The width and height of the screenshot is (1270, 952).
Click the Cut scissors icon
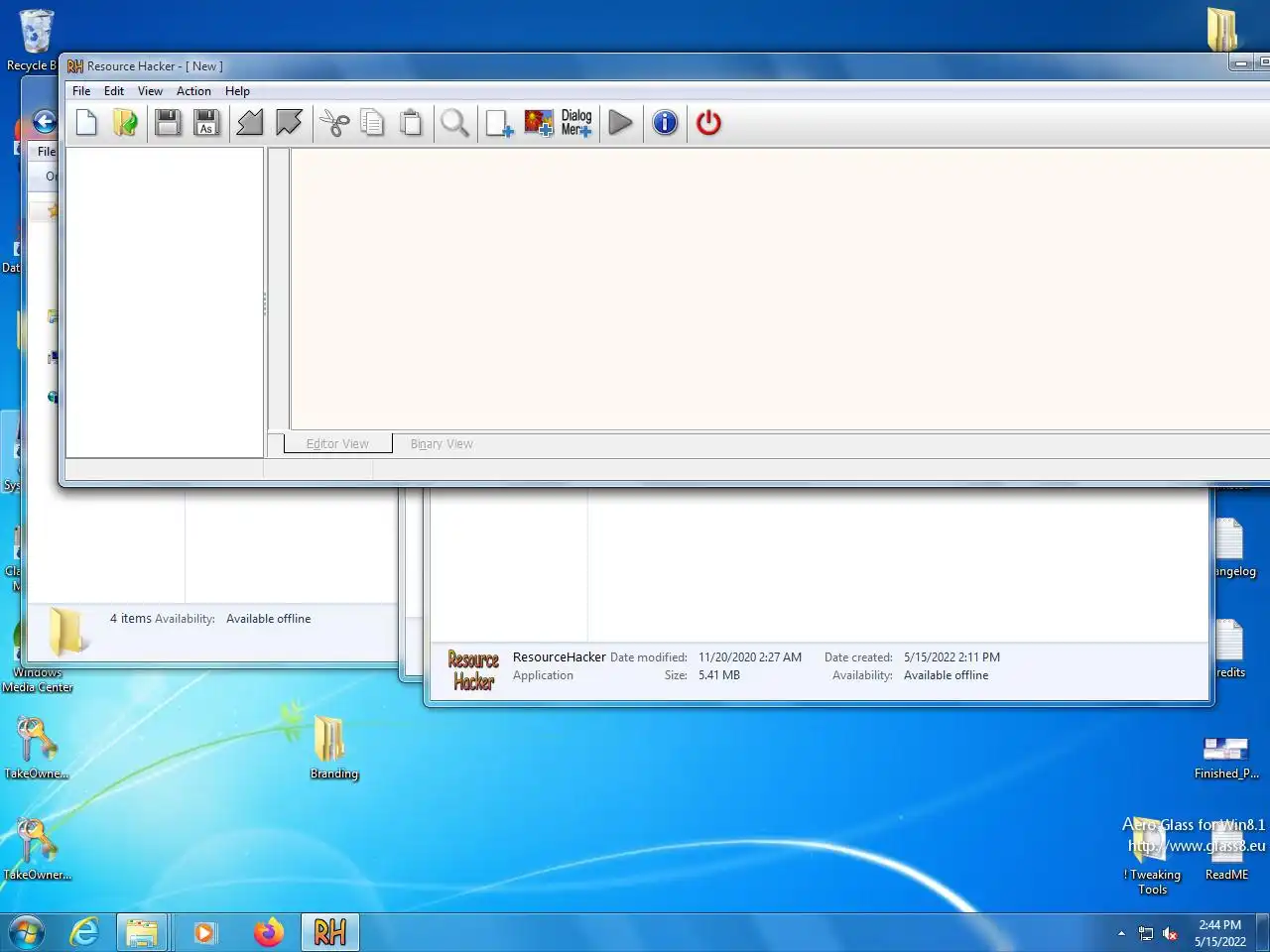click(x=334, y=123)
